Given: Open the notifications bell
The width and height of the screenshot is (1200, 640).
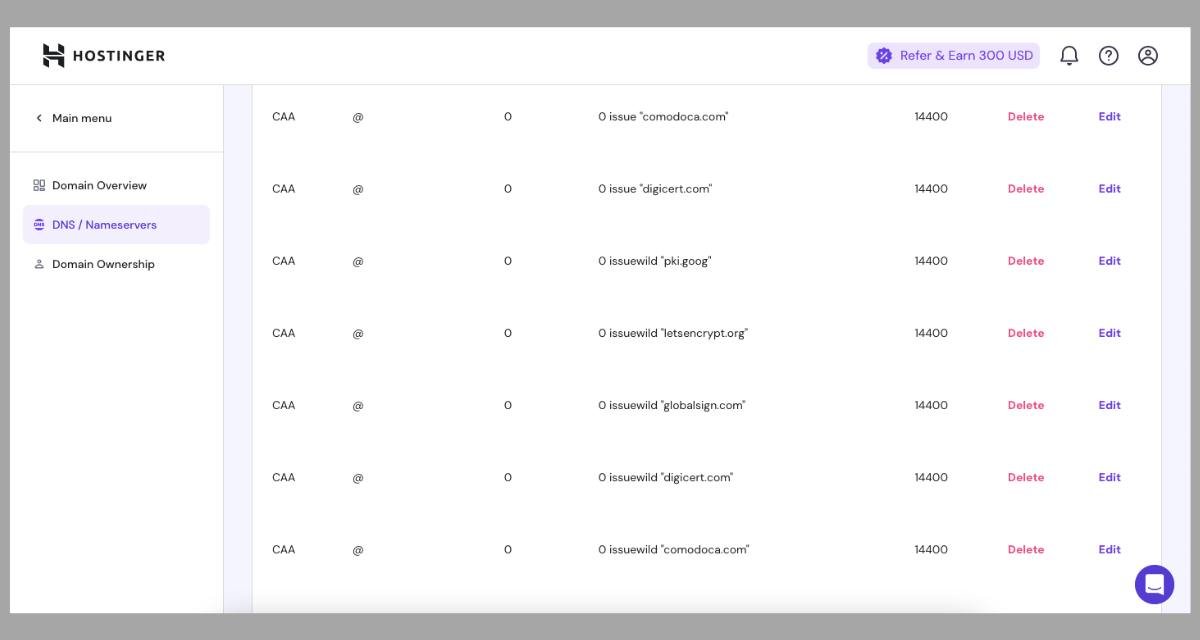Looking at the screenshot, I should click(x=1069, y=56).
